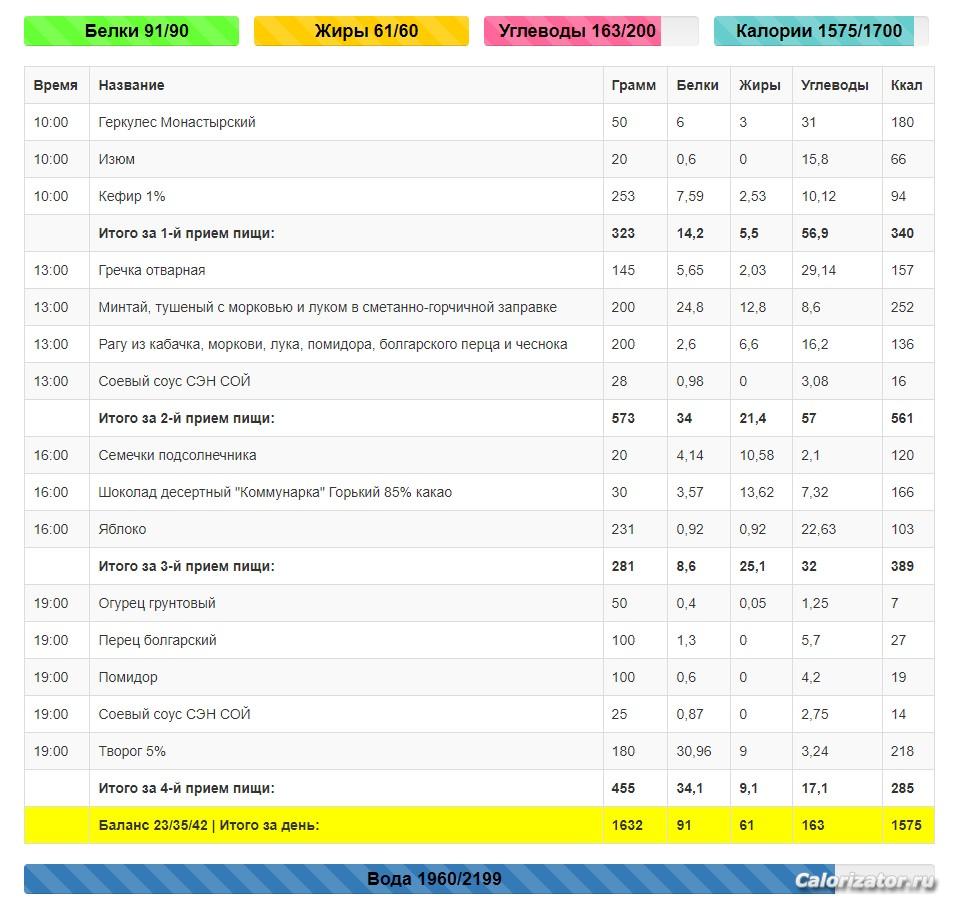Click the Белки 91/90 progress bar

tap(131, 31)
